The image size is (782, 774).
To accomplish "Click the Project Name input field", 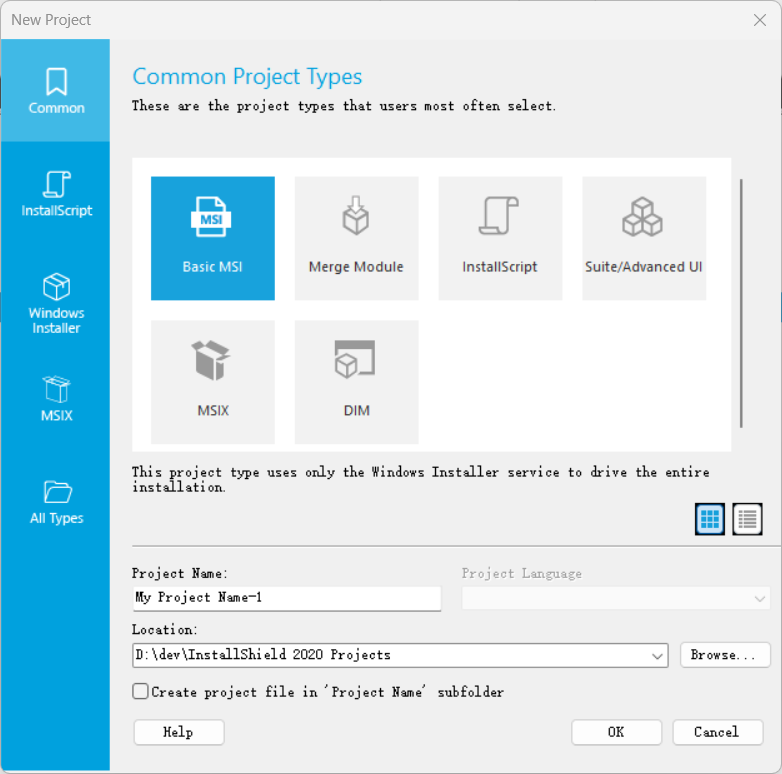I will tap(287, 598).
